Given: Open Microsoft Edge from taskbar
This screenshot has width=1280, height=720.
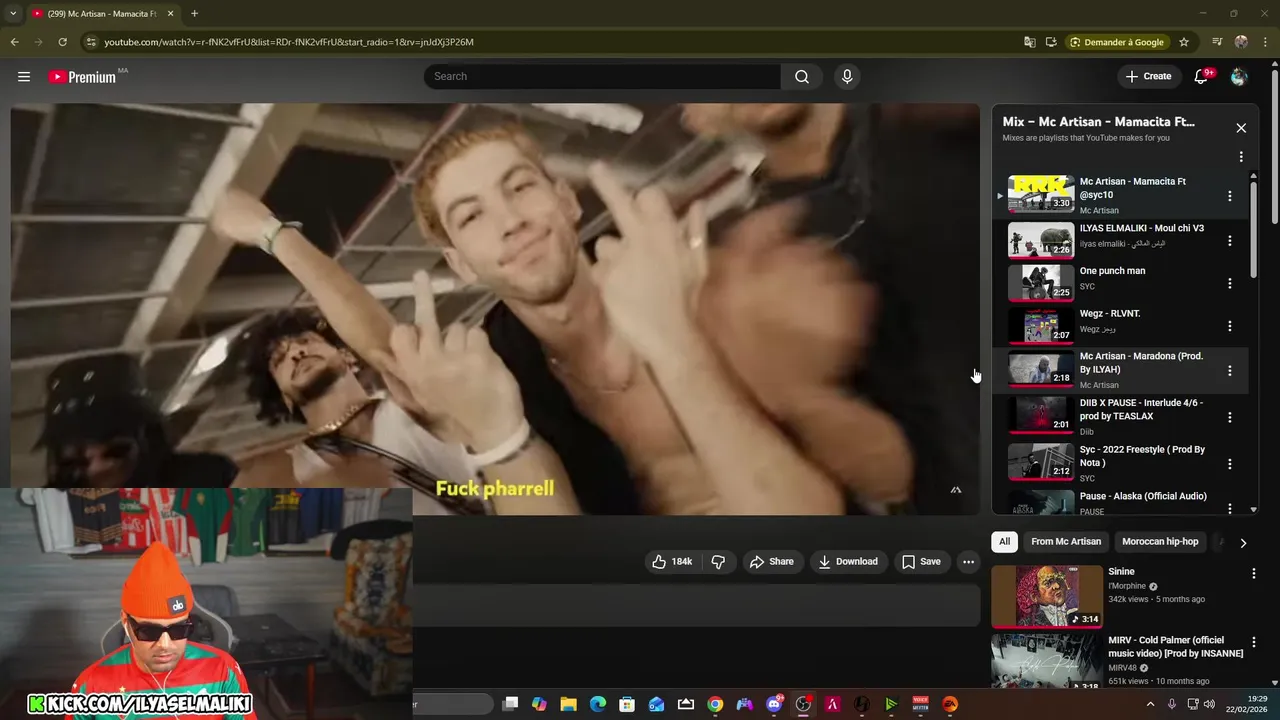Looking at the screenshot, I should tap(598, 704).
